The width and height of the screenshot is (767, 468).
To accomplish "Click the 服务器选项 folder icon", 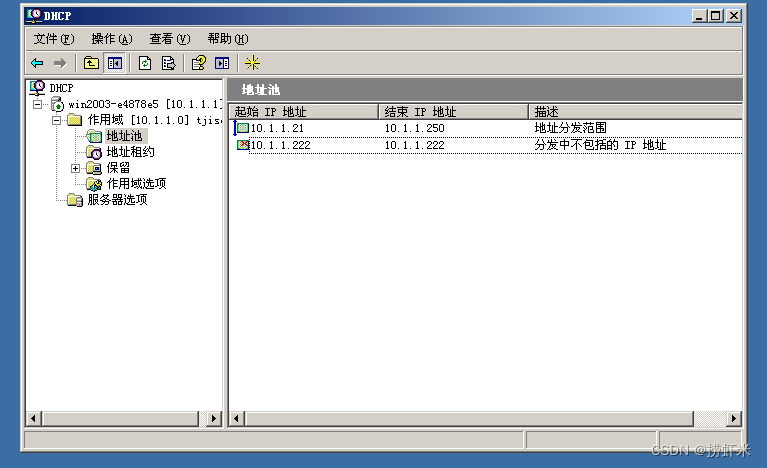I will click(x=75, y=200).
